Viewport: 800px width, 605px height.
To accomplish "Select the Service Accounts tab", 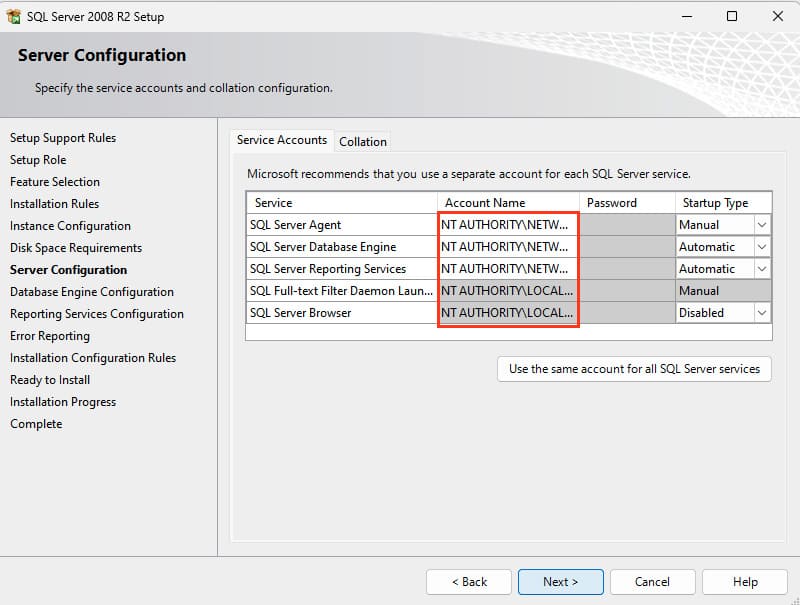I will [x=281, y=140].
